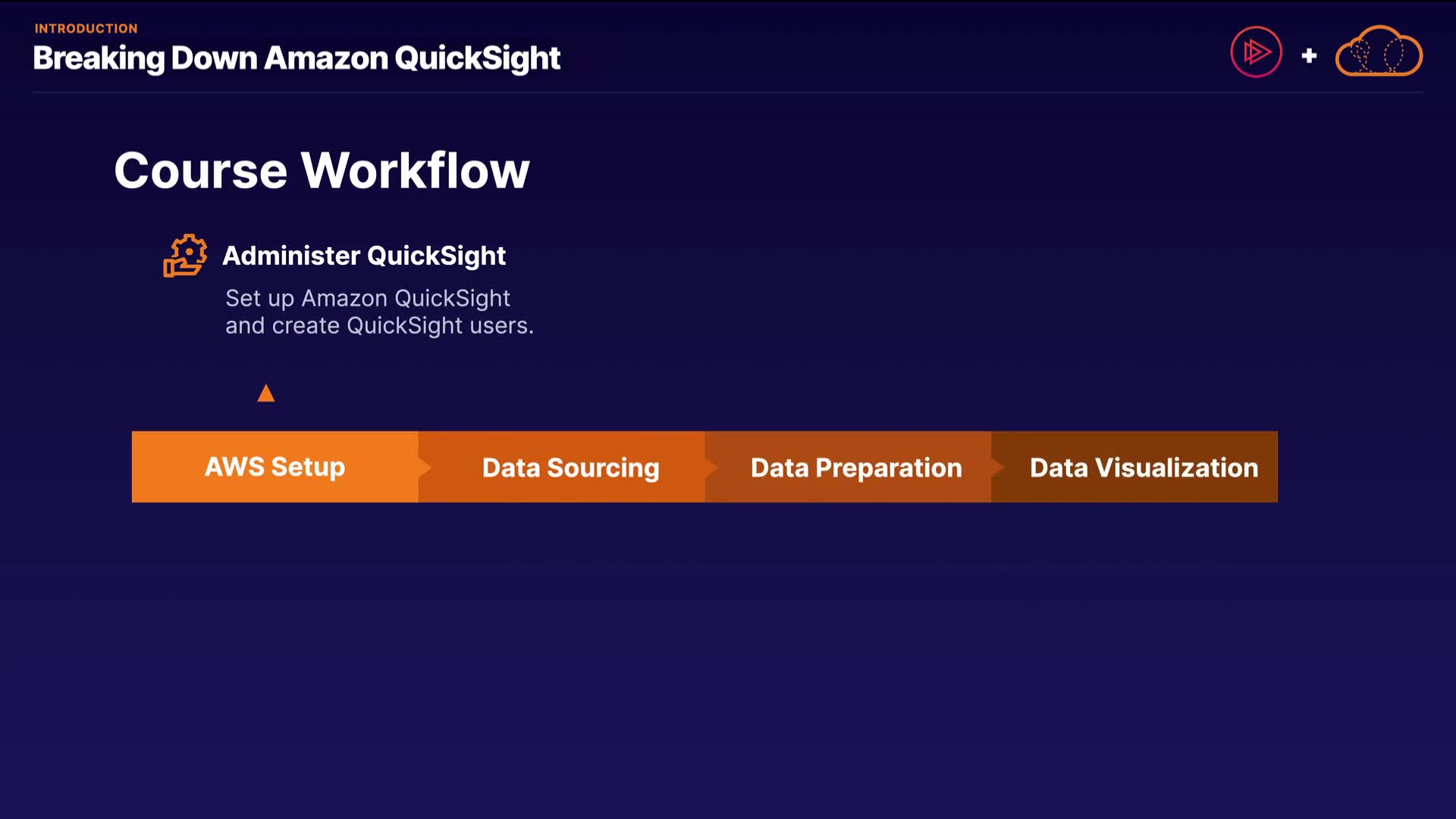The image size is (1456, 819).
Task: Click the 'Set up Amazon QuickSight' text line
Action: coord(368,298)
